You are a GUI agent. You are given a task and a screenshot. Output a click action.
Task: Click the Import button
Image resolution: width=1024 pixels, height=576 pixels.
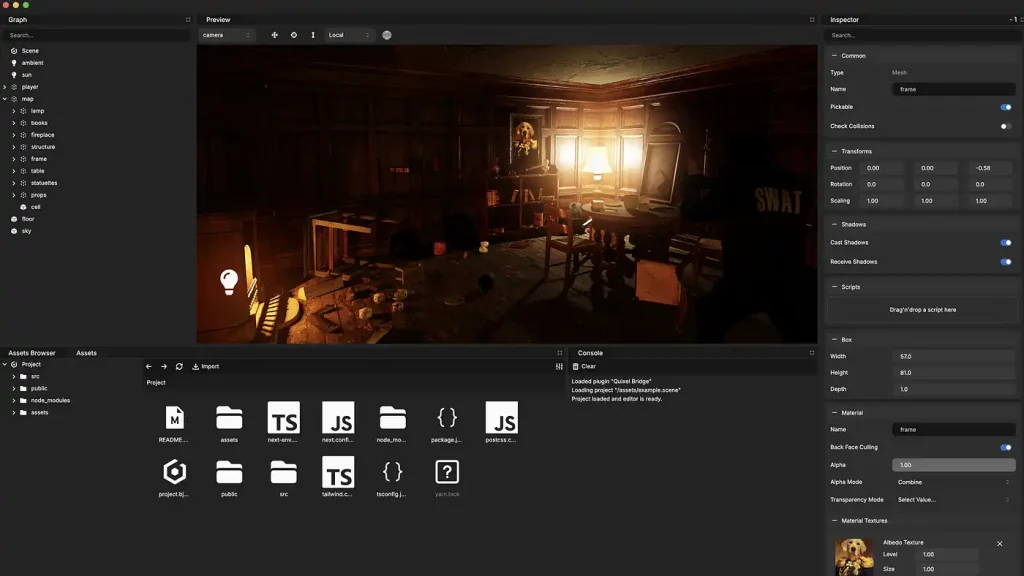(x=206, y=367)
